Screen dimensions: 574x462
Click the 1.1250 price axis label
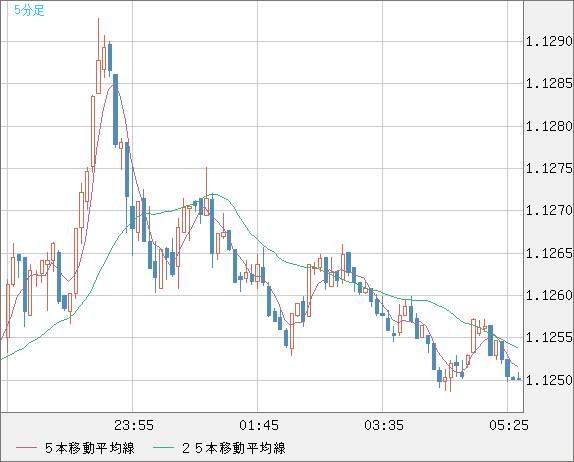click(549, 380)
